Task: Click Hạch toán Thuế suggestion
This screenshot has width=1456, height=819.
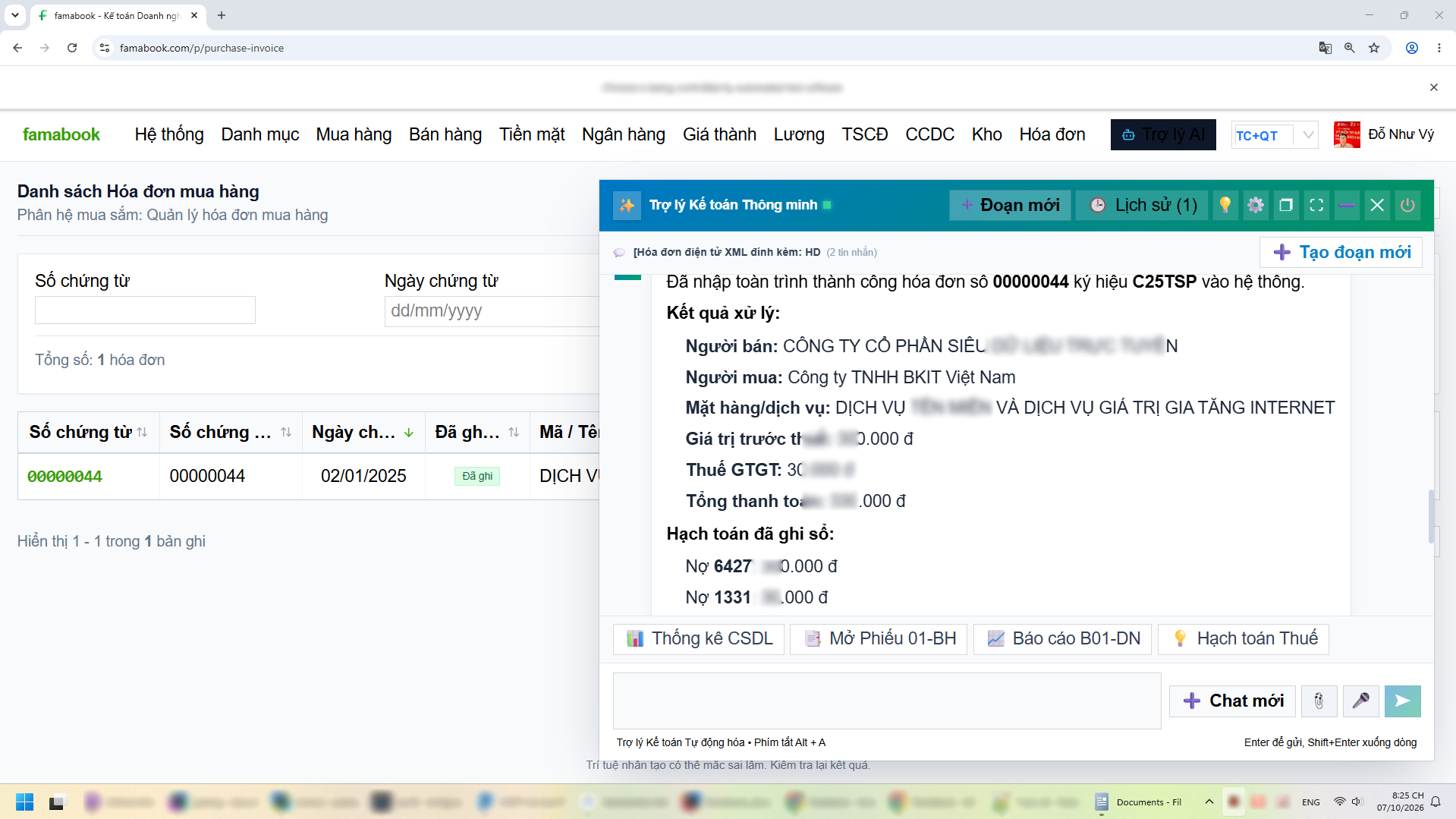Action: click(1244, 638)
